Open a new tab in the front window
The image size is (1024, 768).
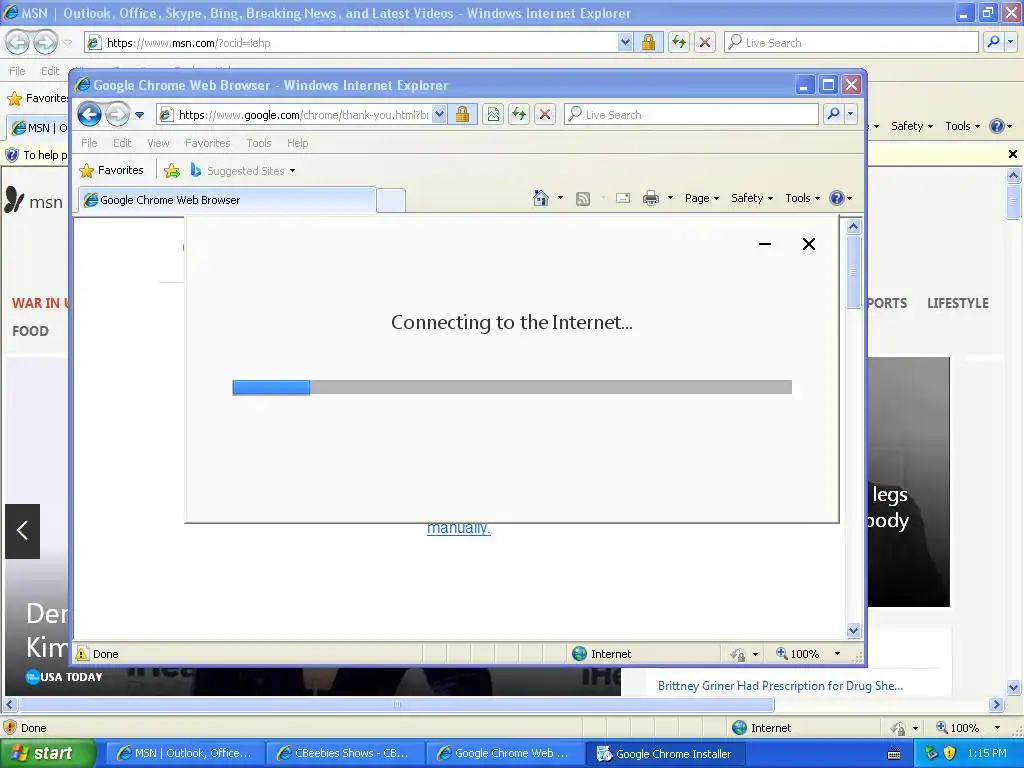[x=391, y=200]
